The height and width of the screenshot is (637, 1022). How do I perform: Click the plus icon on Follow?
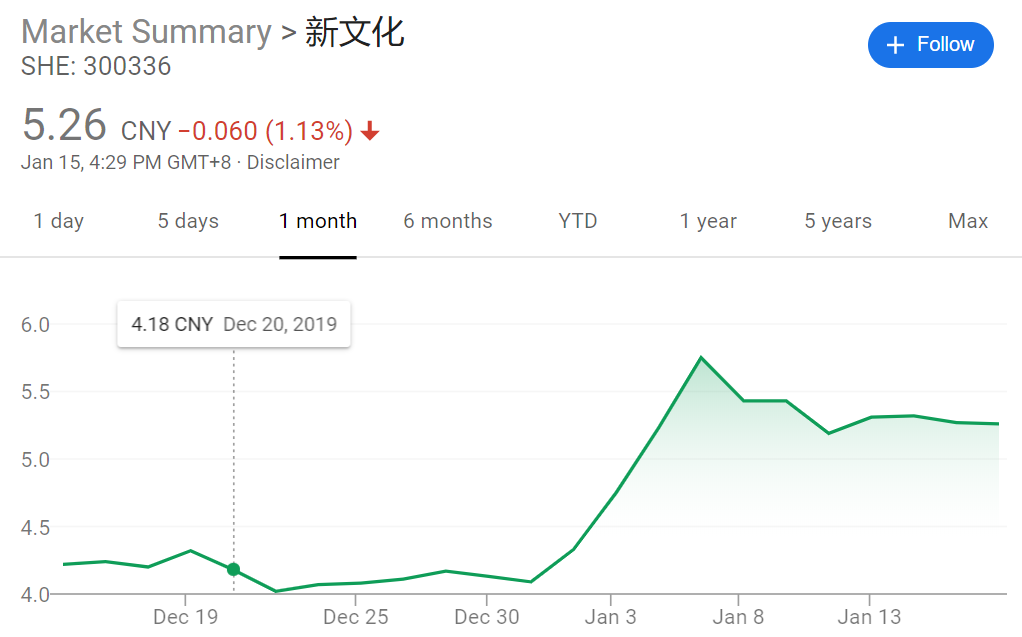896,45
